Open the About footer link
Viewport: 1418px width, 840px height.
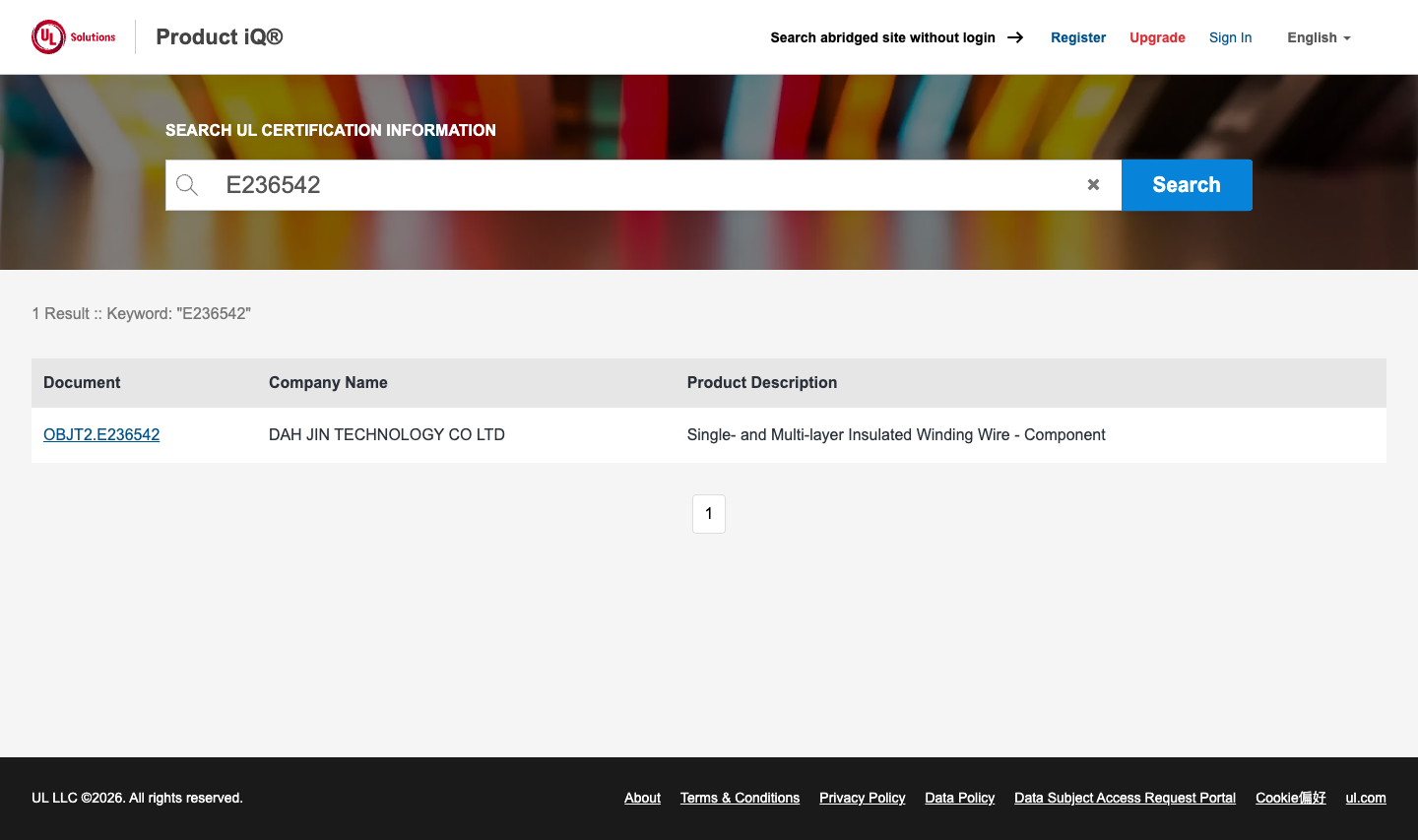coord(642,798)
